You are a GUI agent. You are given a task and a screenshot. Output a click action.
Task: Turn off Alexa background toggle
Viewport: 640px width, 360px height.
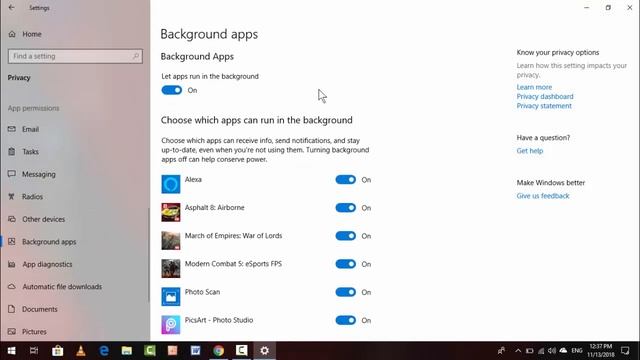click(346, 180)
